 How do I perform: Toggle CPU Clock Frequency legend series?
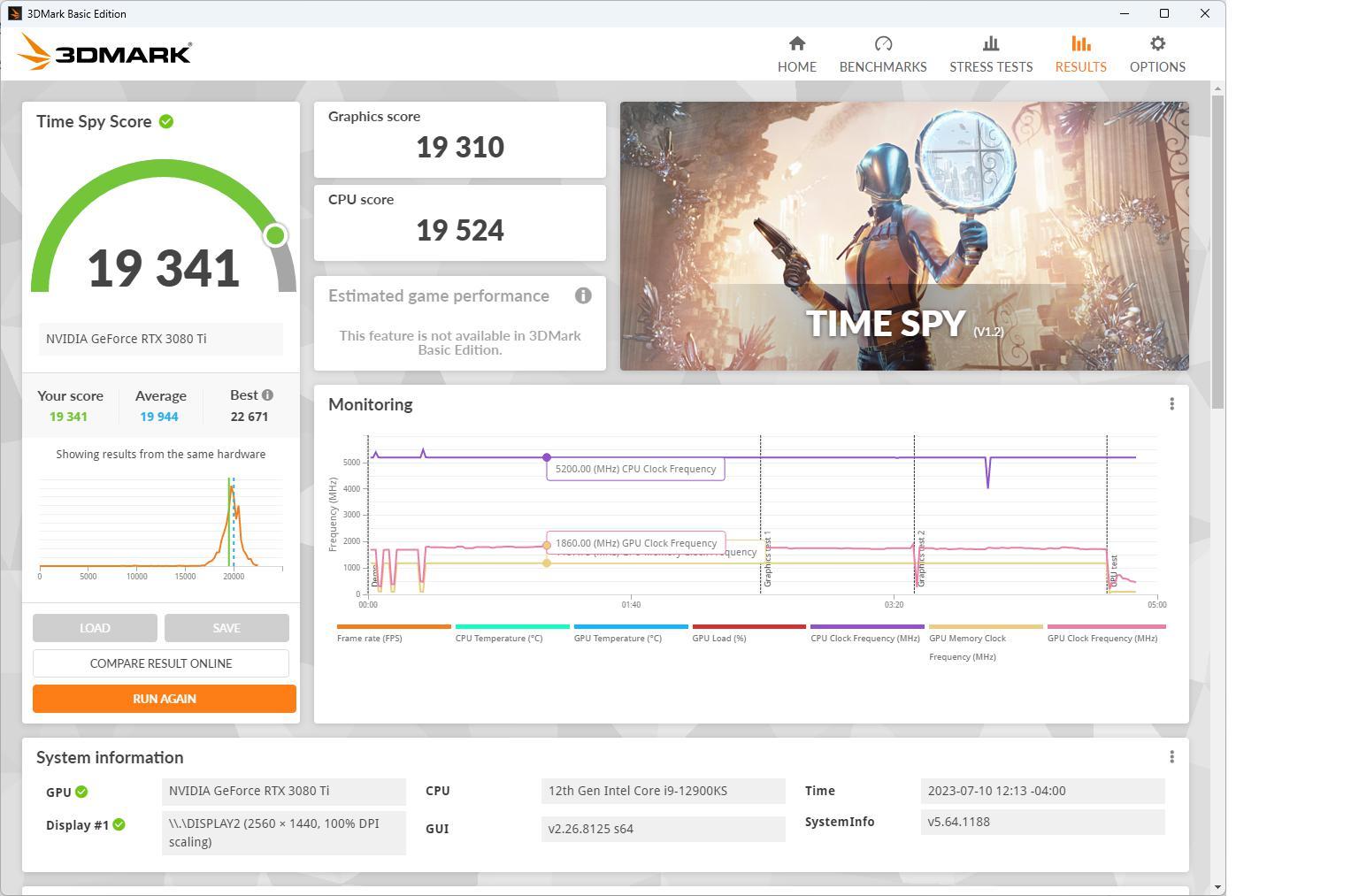click(867, 633)
